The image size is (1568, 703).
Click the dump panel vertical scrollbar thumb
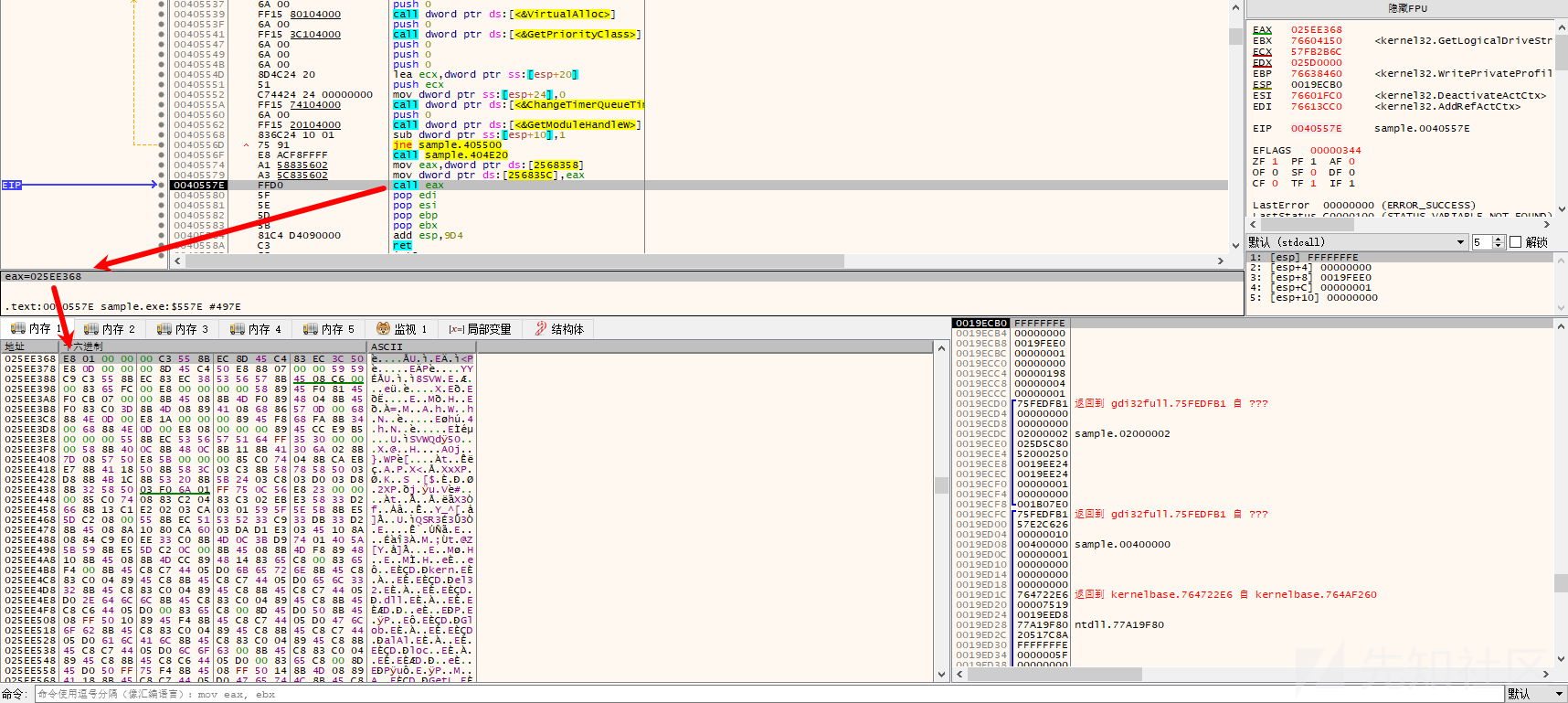click(941, 485)
